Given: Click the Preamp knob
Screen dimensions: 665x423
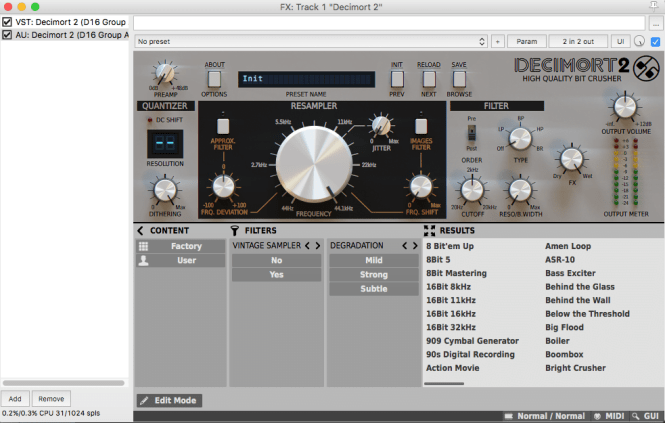Looking at the screenshot, I should coord(165,73).
